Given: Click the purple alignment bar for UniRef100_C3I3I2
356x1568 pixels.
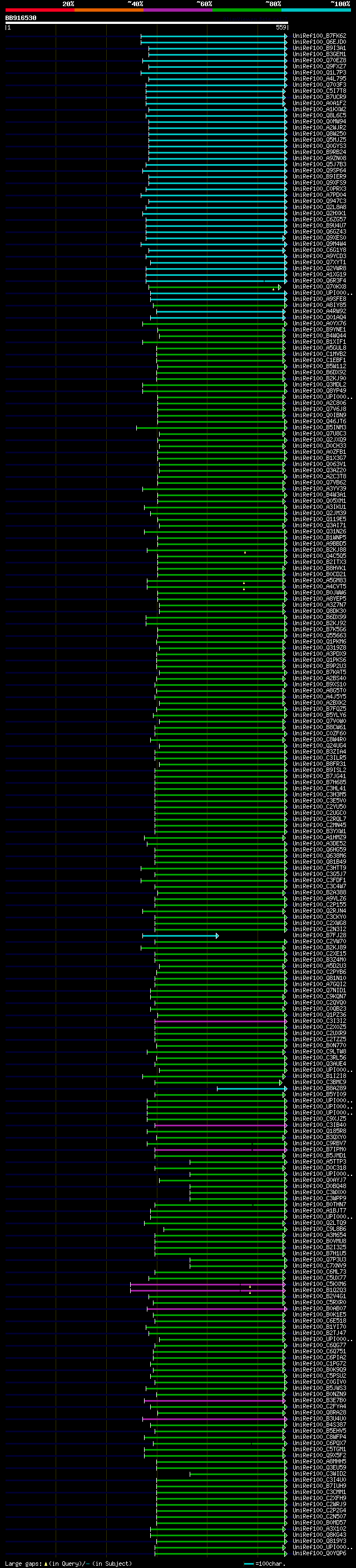Looking at the screenshot, I should tap(220, 1021).
